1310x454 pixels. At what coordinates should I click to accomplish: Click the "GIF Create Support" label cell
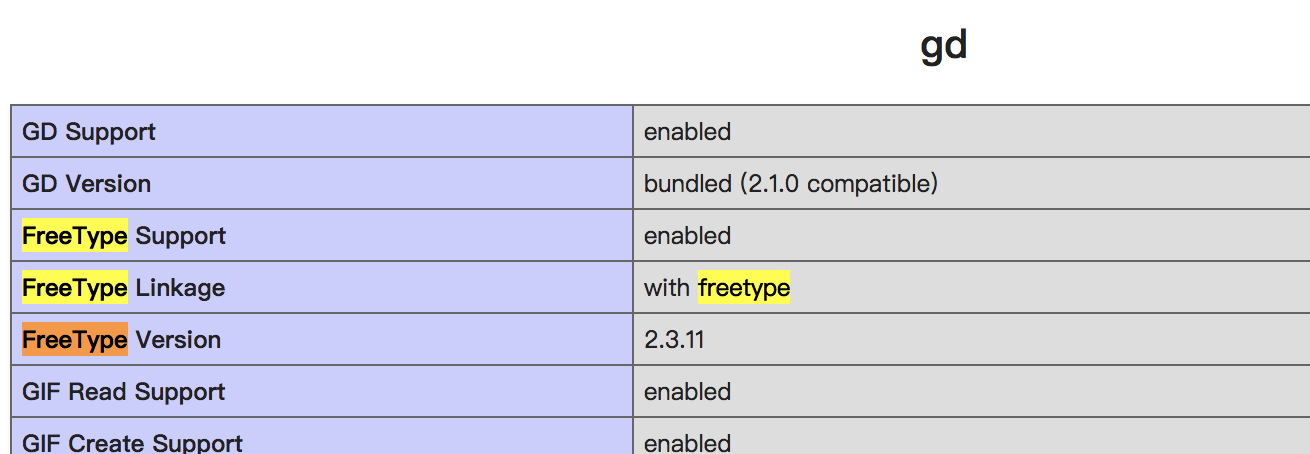click(132, 443)
